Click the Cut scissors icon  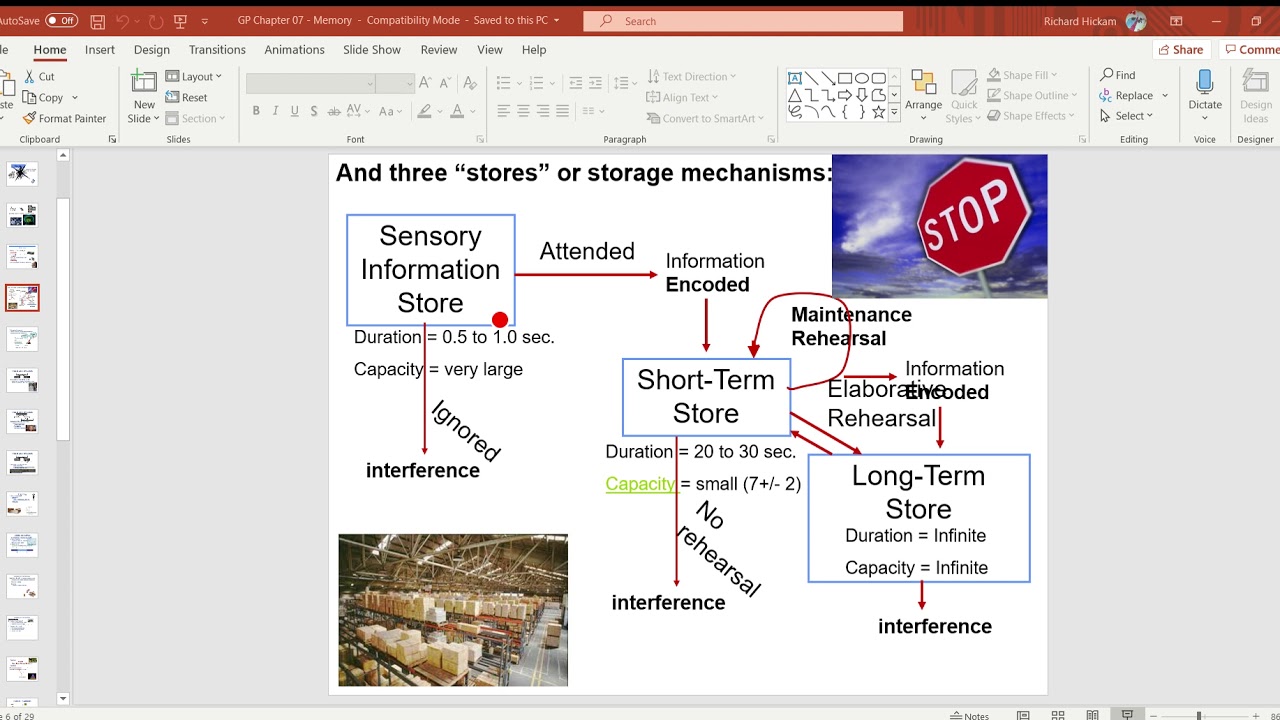(x=30, y=76)
